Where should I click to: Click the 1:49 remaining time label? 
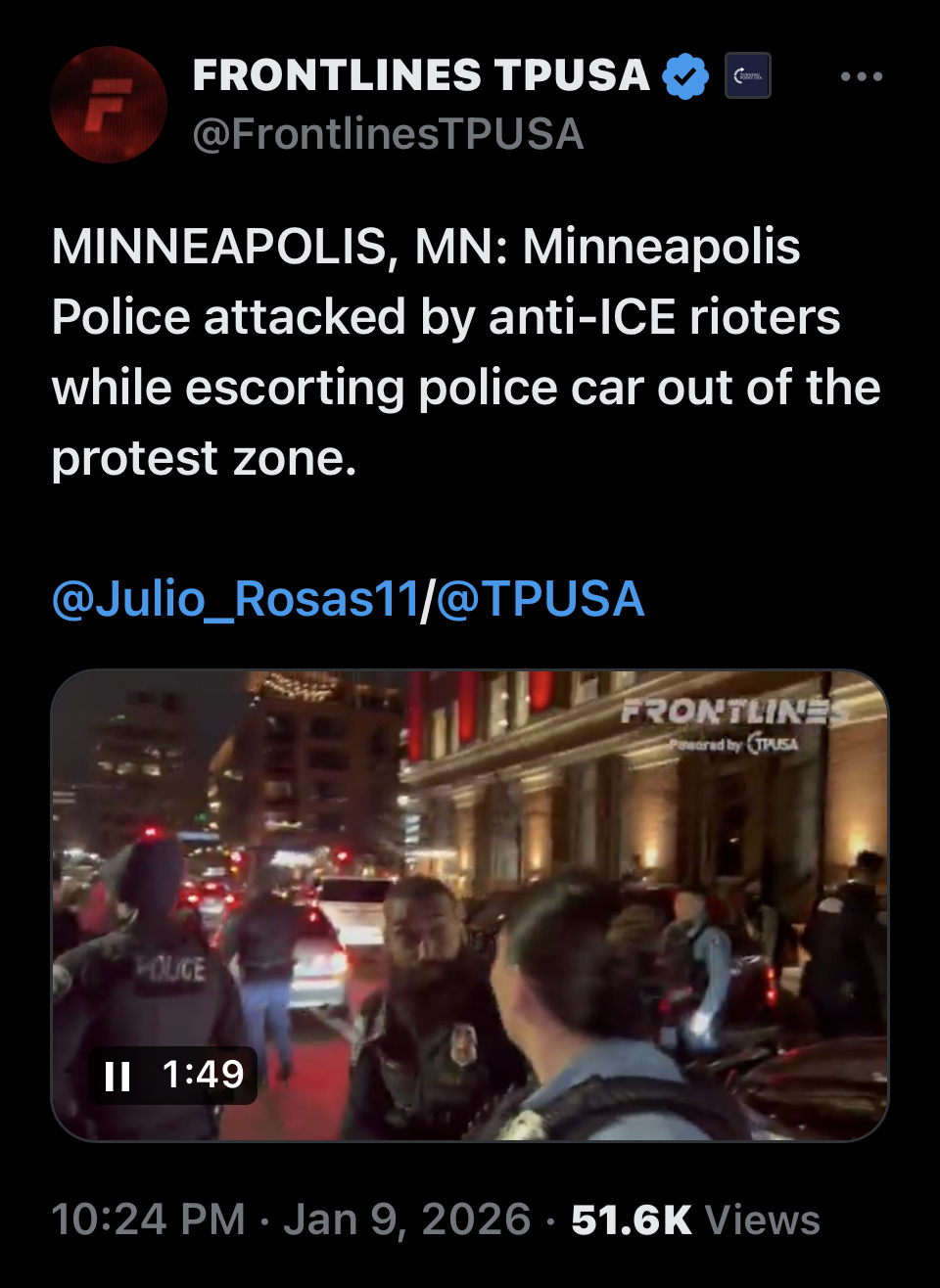click(203, 1075)
